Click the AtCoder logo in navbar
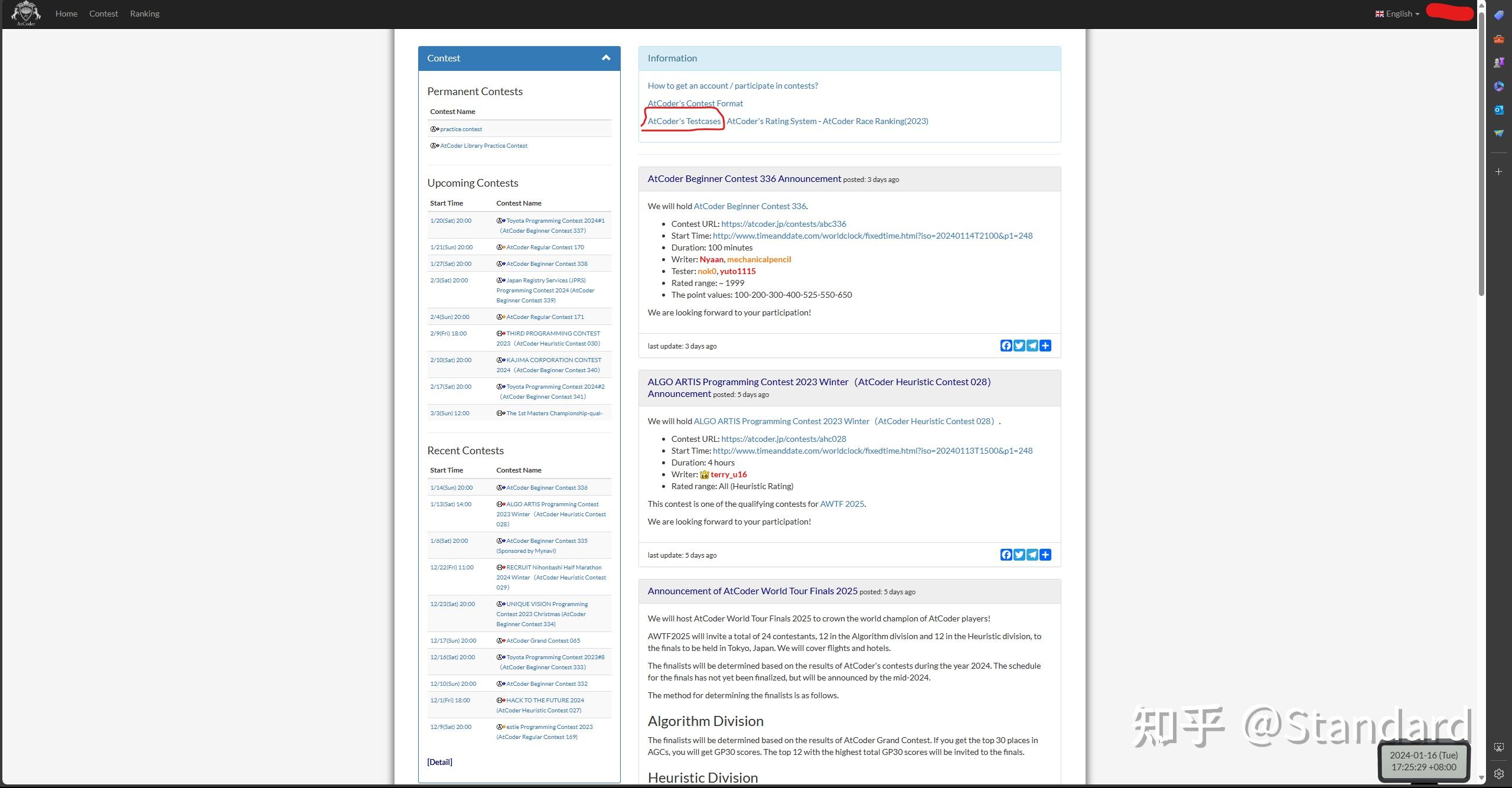The height and width of the screenshot is (788, 1512). point(26,13)
